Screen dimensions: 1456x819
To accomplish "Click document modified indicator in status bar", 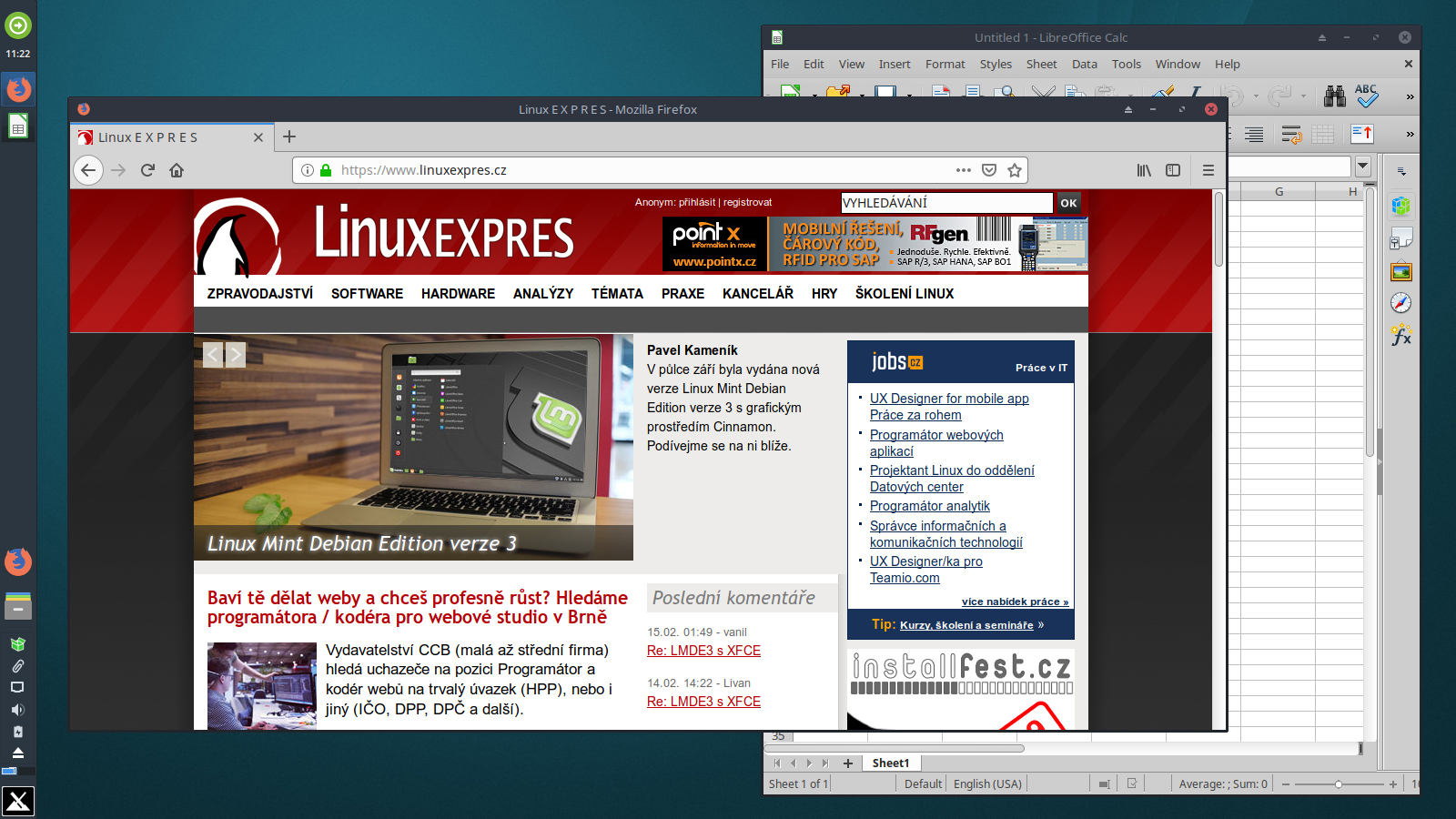I will 1132,784.
